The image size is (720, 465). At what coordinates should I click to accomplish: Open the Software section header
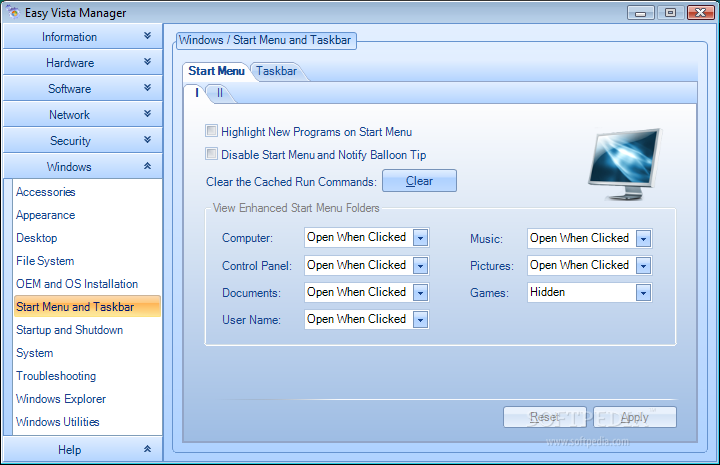coord(83,88)
